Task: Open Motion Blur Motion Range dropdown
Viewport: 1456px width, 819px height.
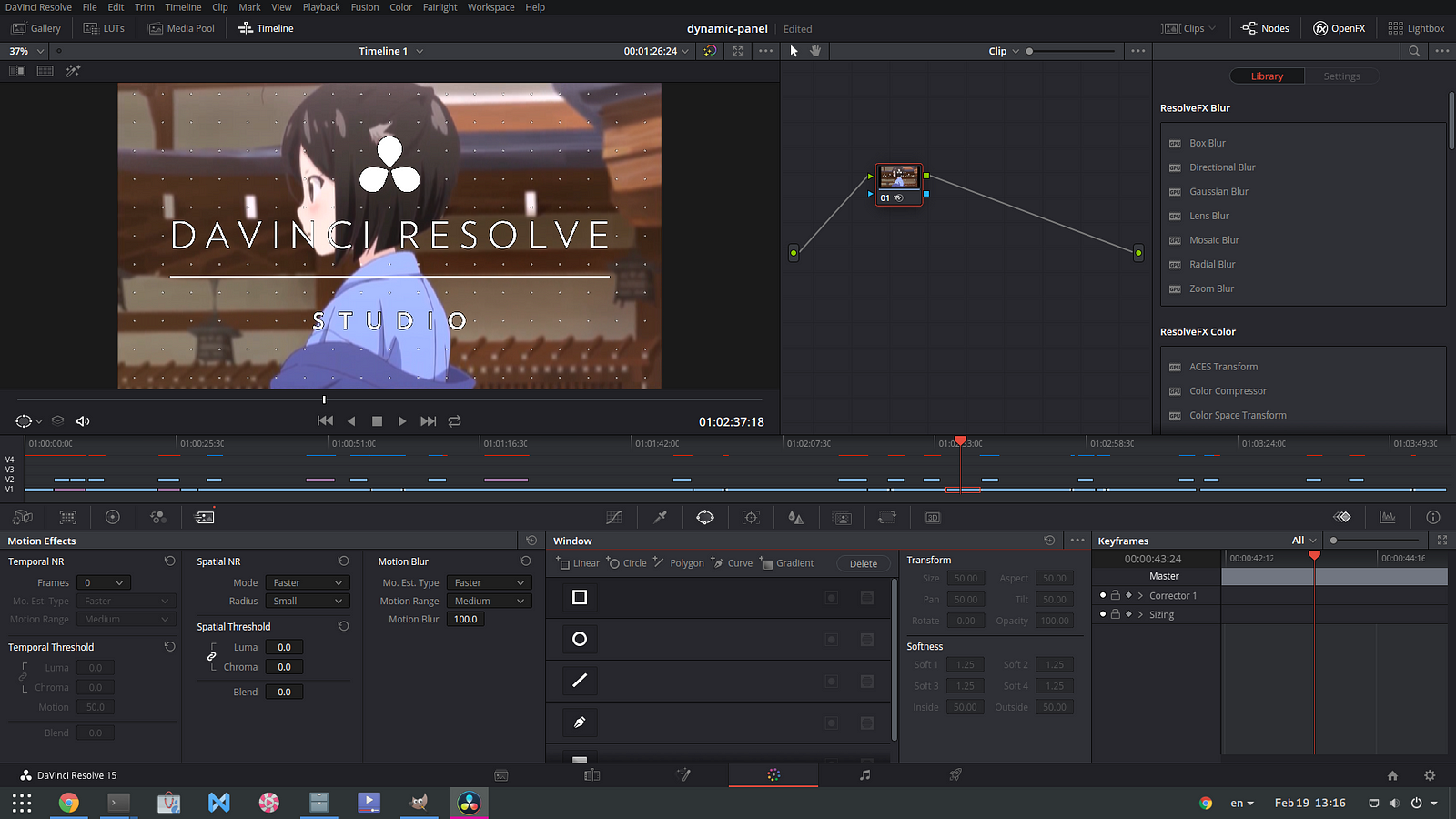Action: coord(490,601)
